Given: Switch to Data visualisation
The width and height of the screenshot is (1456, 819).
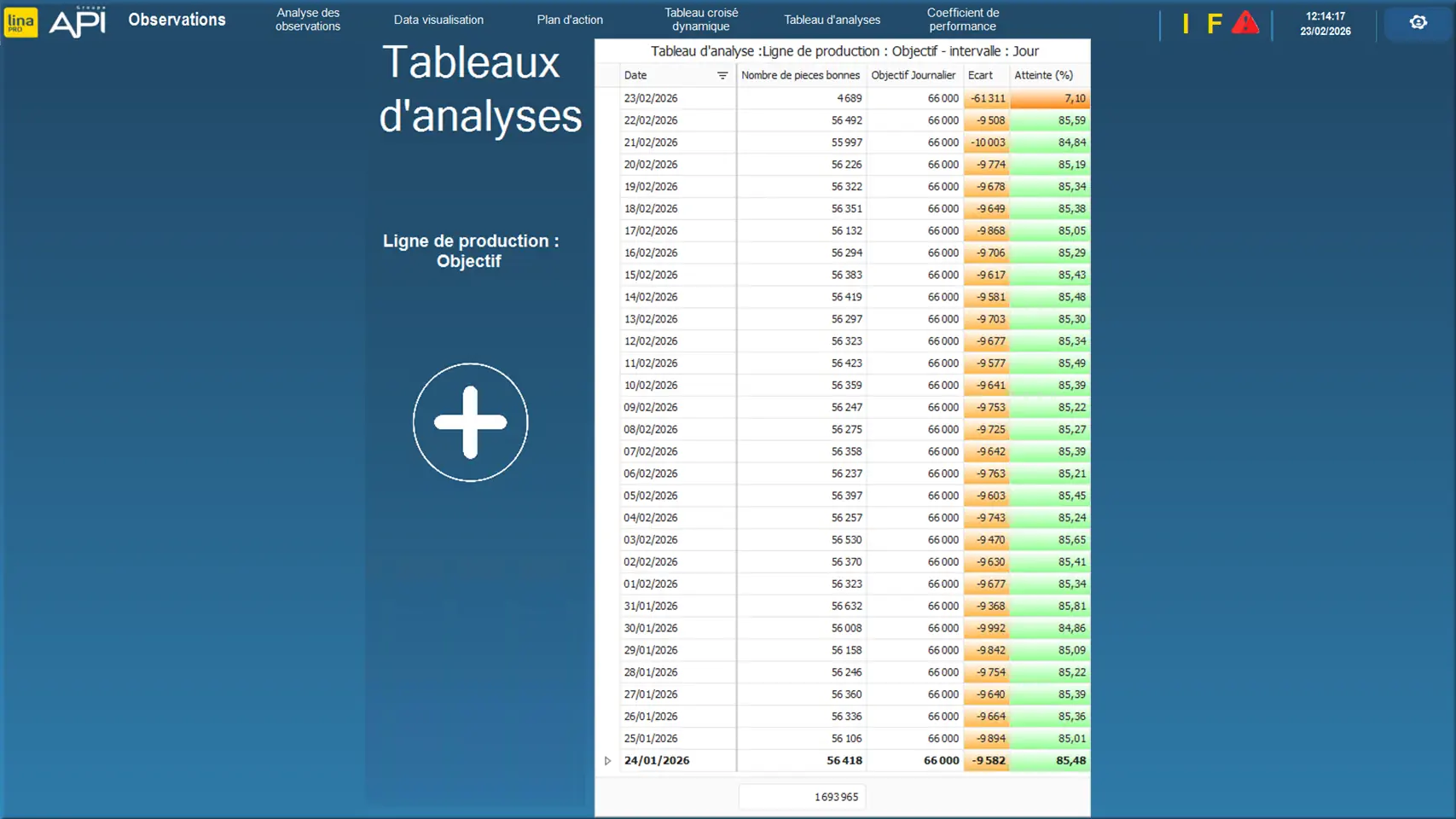Looking at the screenshot, I should click(x=438, y=20).
